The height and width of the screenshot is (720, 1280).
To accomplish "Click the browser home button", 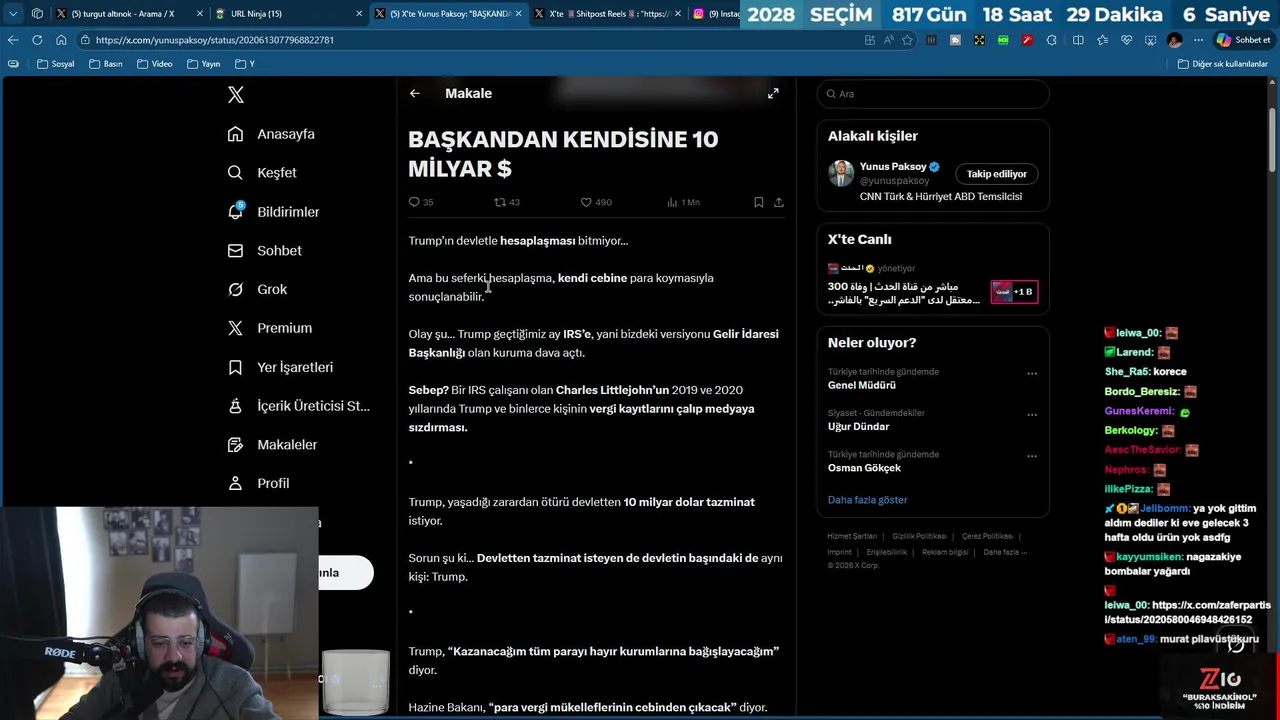I will tap(61, 40).
